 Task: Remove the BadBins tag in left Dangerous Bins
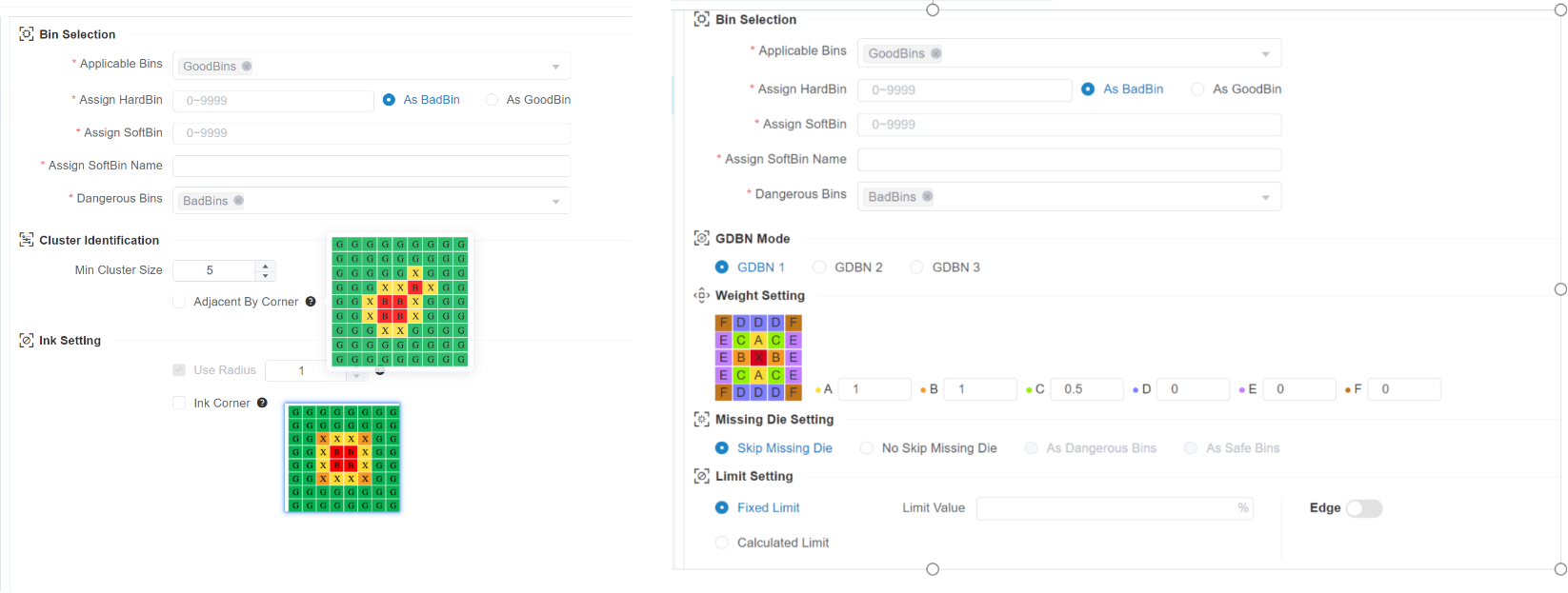click(238, 200)
